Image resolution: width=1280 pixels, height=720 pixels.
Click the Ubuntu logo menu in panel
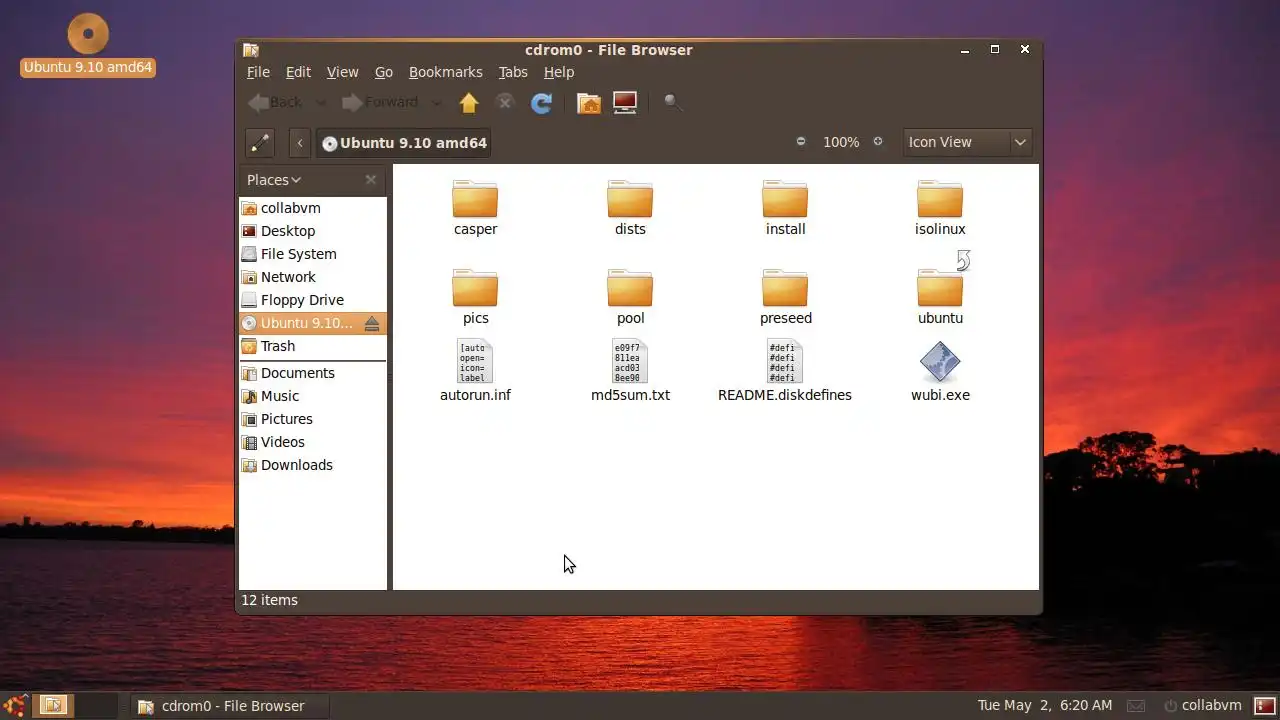(x=15, y=705)
